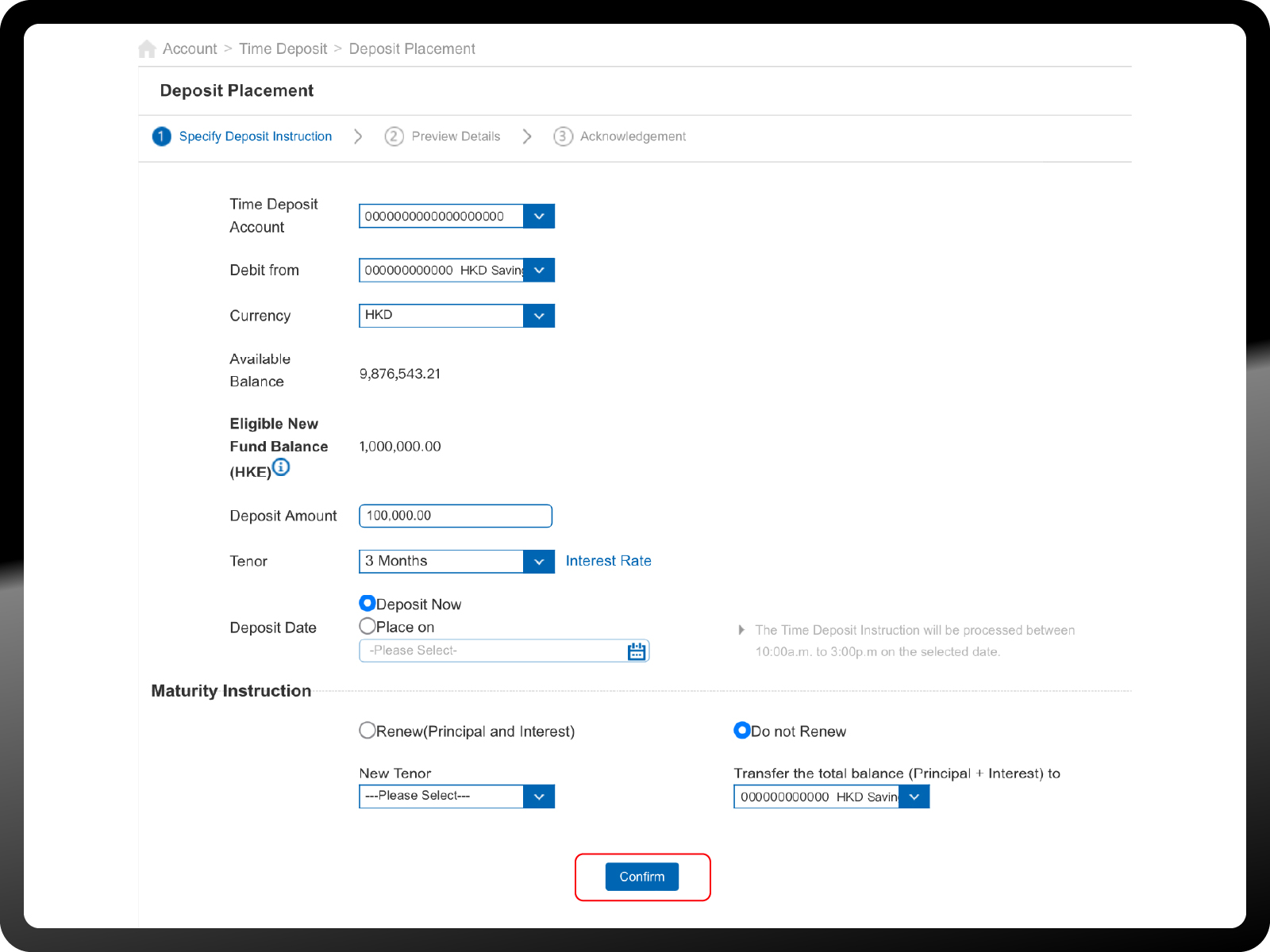Expand the Tenor dropdown showing 3 Months

[538, 562]
